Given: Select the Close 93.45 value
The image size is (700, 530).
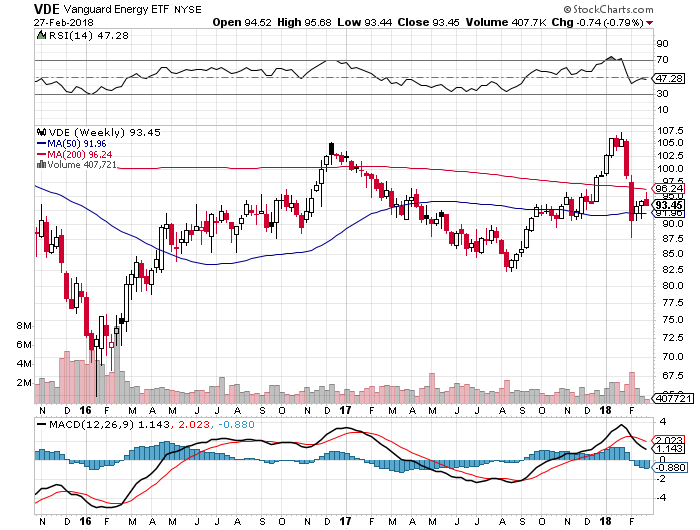Looking at the screenshot, I should pyautogui.click(x=428, y=22).
